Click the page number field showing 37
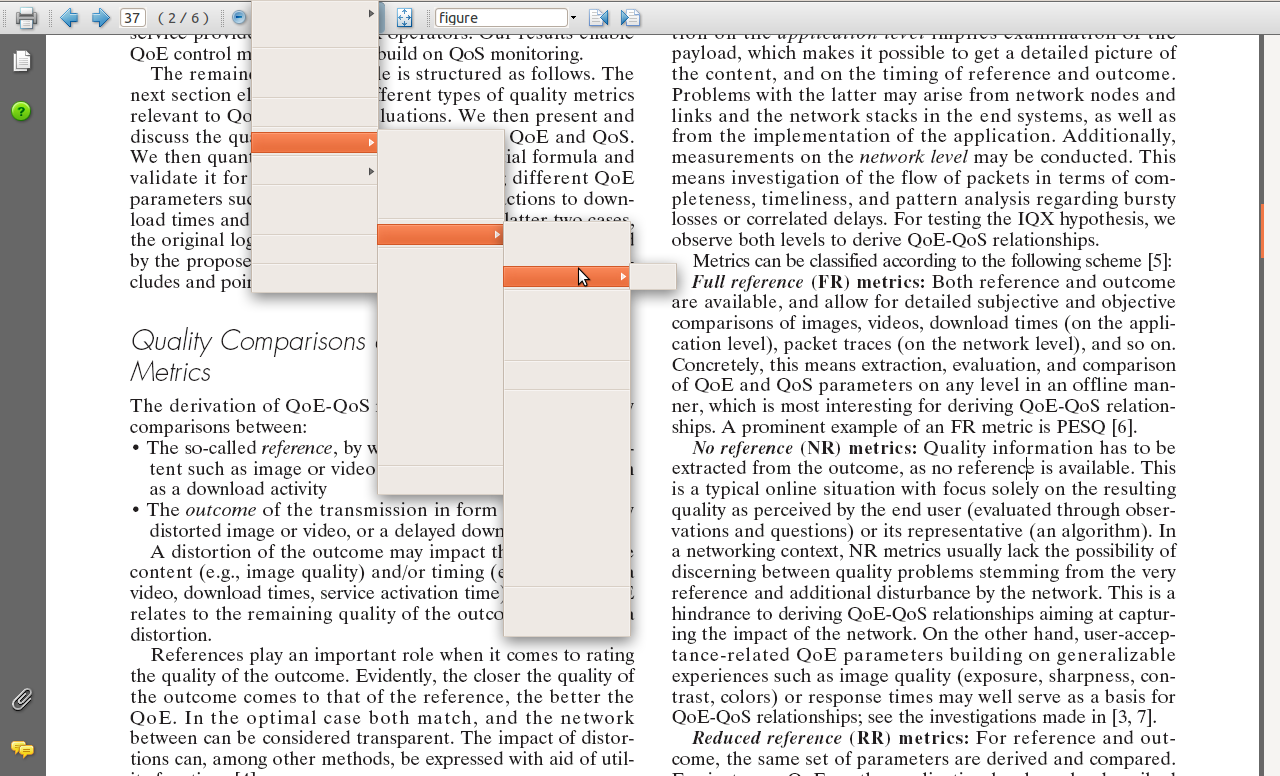Screen dimensions: 1280x776 tap(133, 17)
